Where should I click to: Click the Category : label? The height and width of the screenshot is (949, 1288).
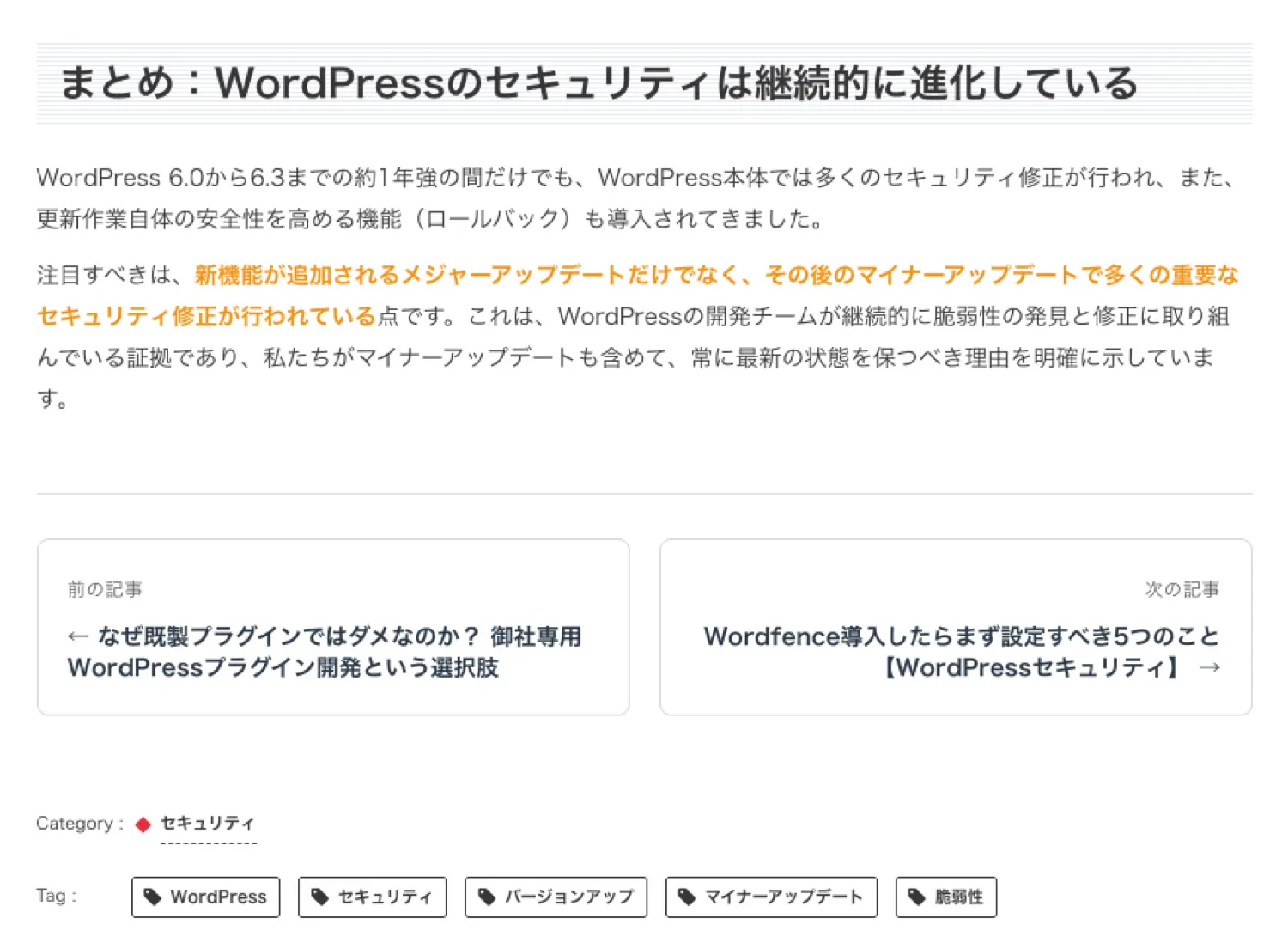pos(80,824)
